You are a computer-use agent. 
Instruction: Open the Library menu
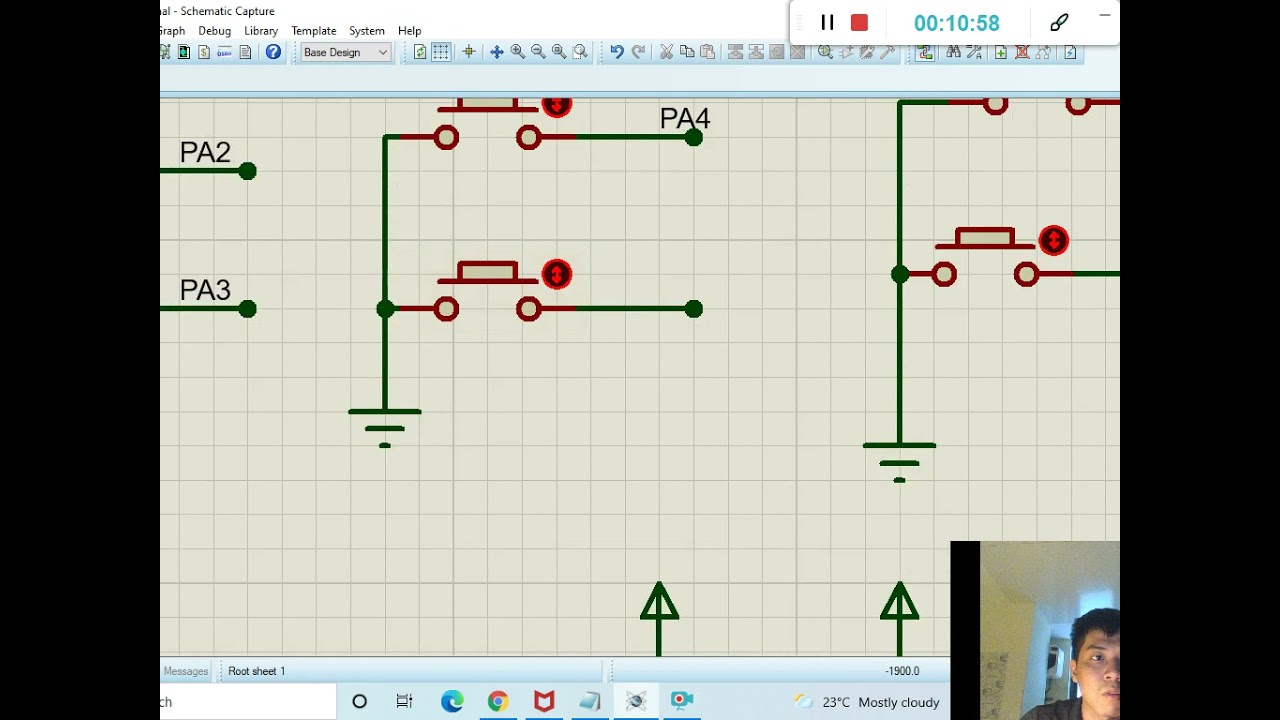coord(261,31)
